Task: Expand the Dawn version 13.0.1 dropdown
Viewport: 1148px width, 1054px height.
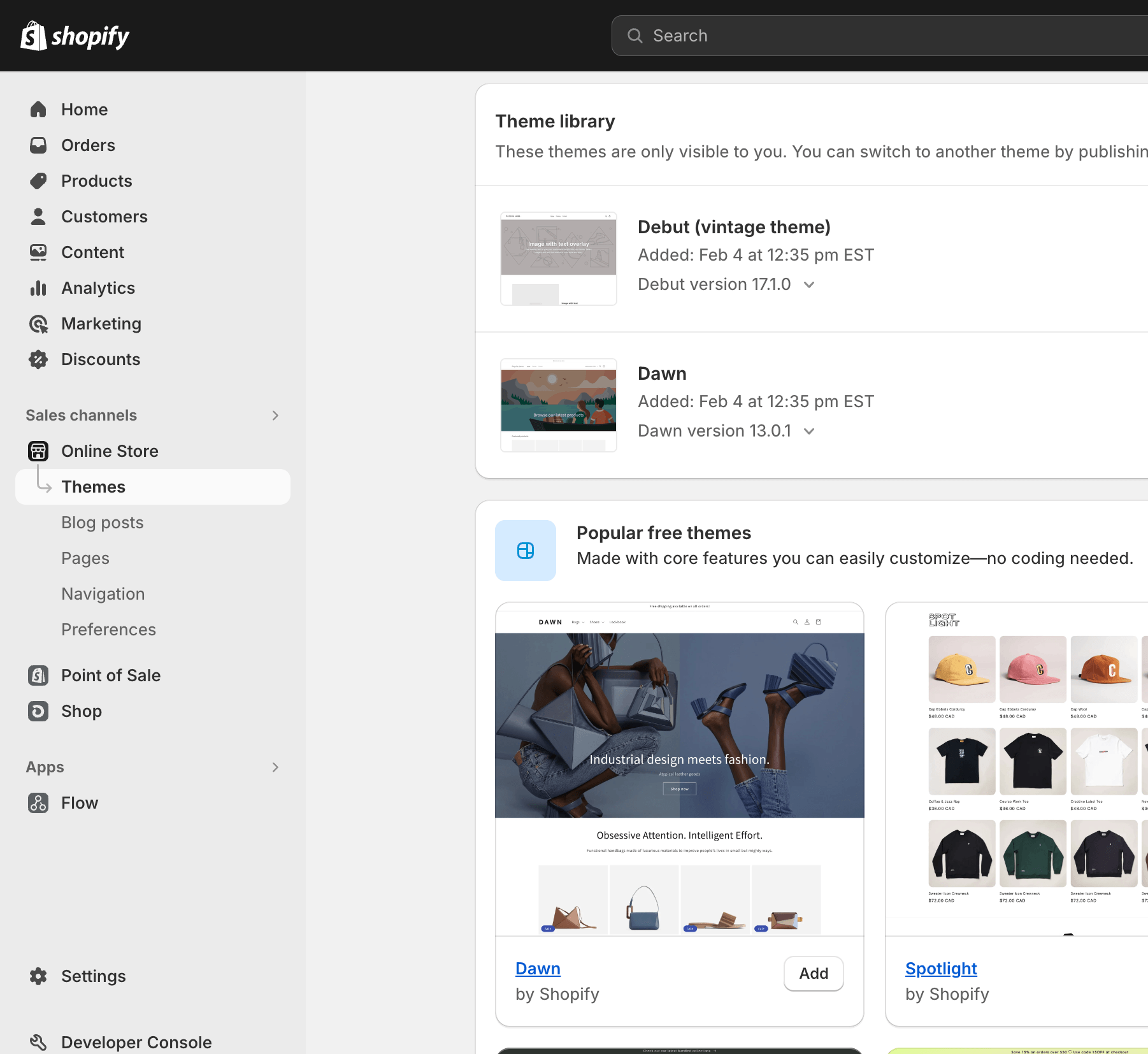Action: (x=809, y=431)
